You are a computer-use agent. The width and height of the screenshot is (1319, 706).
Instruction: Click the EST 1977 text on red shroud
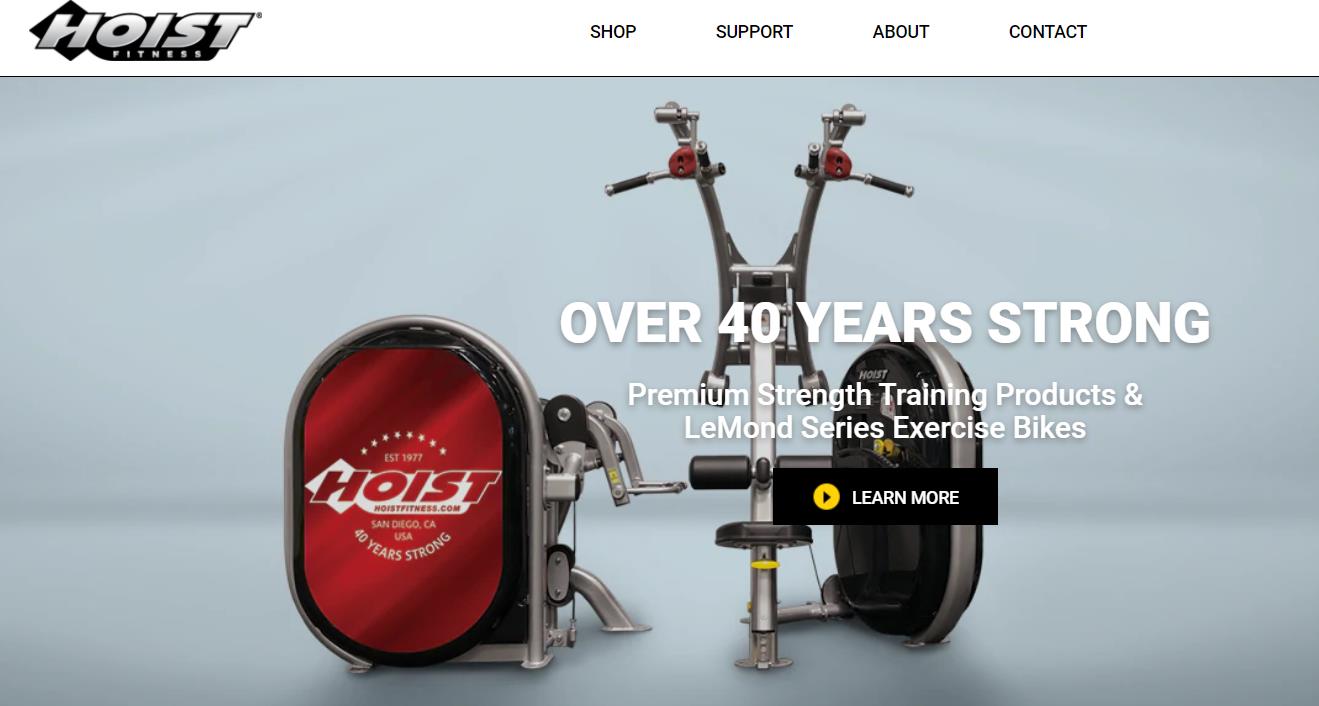coord(405,458)
